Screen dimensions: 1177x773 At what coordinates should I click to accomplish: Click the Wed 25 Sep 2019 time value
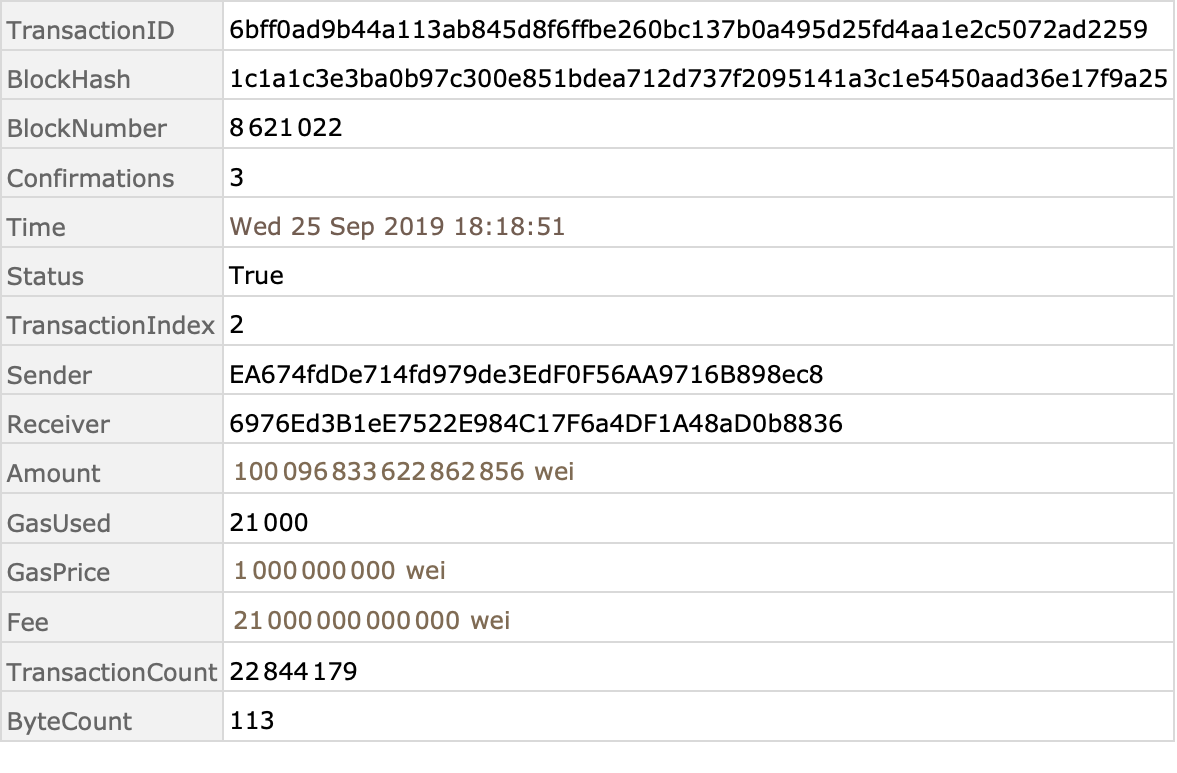click(x=397, y=227)
